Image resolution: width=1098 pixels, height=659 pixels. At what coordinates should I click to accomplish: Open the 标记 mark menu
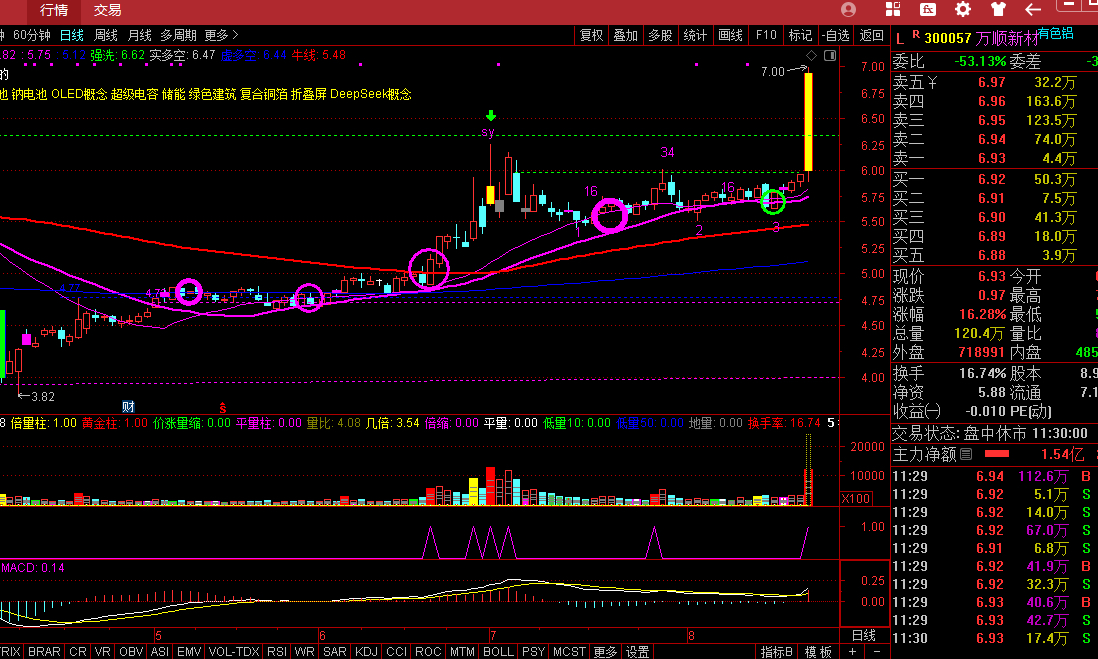800,35
